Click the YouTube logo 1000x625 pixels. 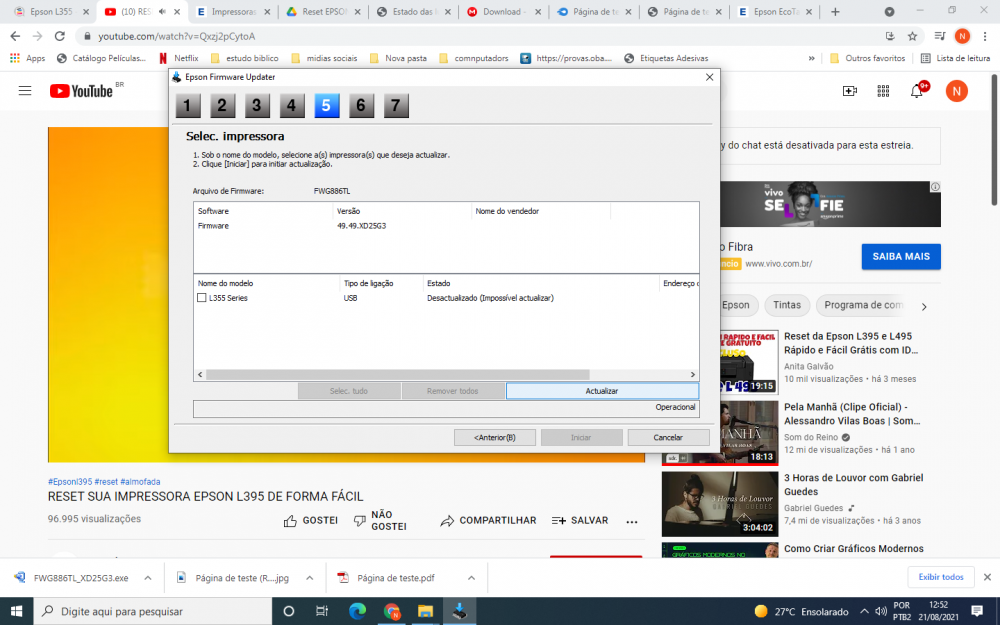click(82, 91)
